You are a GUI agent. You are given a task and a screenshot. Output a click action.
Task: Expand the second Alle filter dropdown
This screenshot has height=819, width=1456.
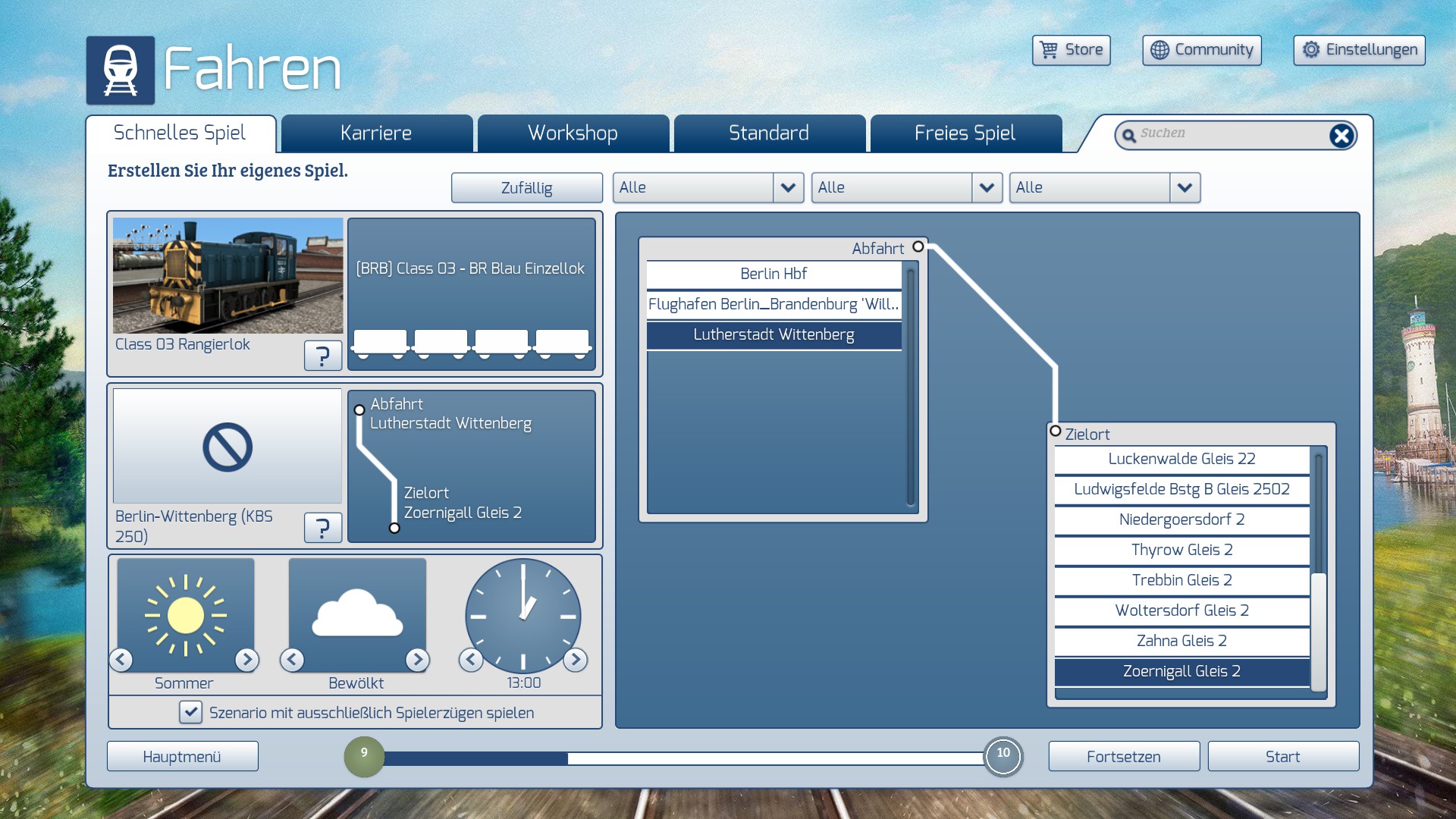(987, 187)
